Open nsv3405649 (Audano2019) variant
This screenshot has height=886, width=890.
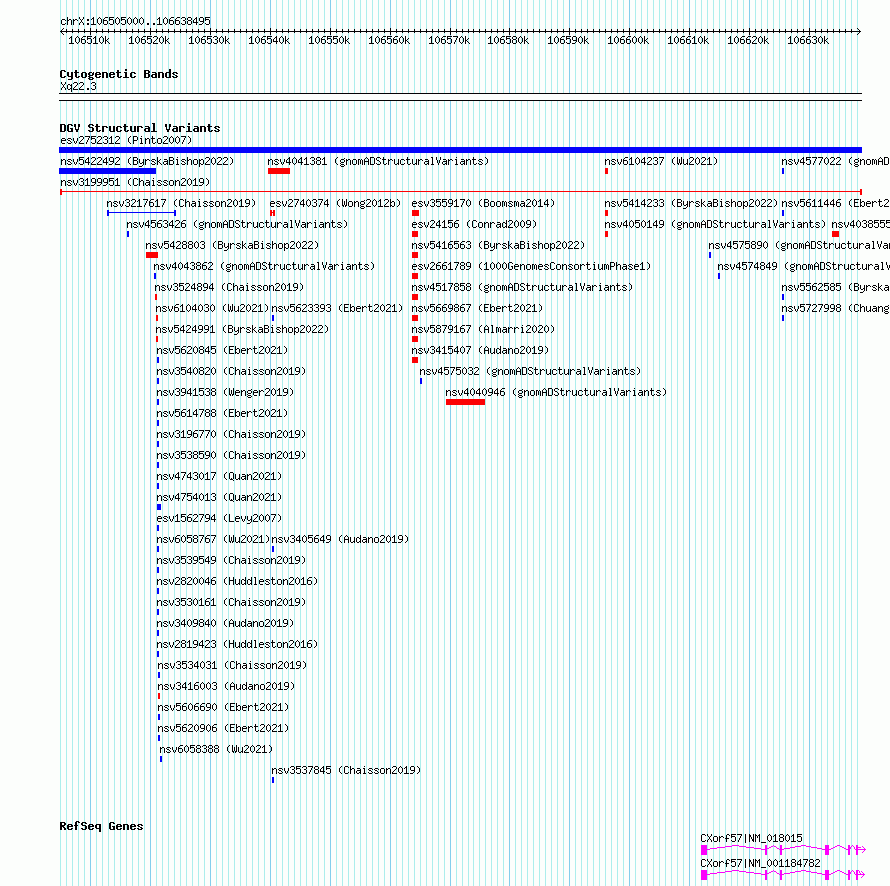(340, 539)
